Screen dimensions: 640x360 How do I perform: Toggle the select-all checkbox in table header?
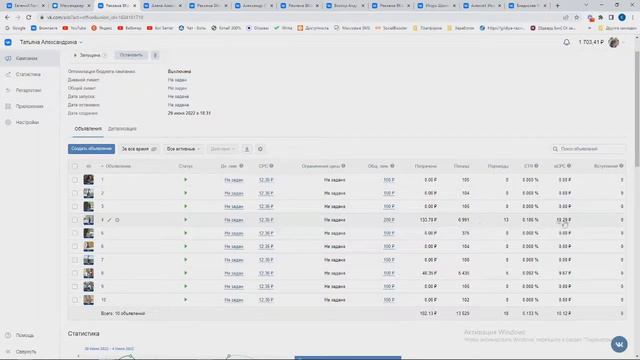75,166
